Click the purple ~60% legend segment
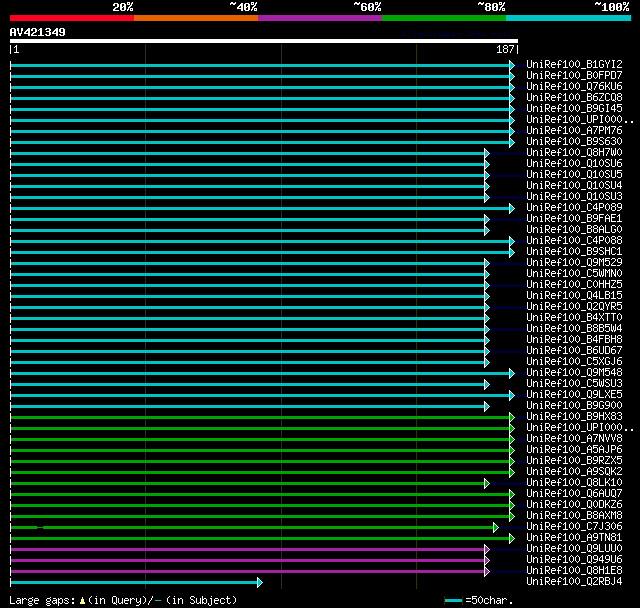 (x=320, y=18)
